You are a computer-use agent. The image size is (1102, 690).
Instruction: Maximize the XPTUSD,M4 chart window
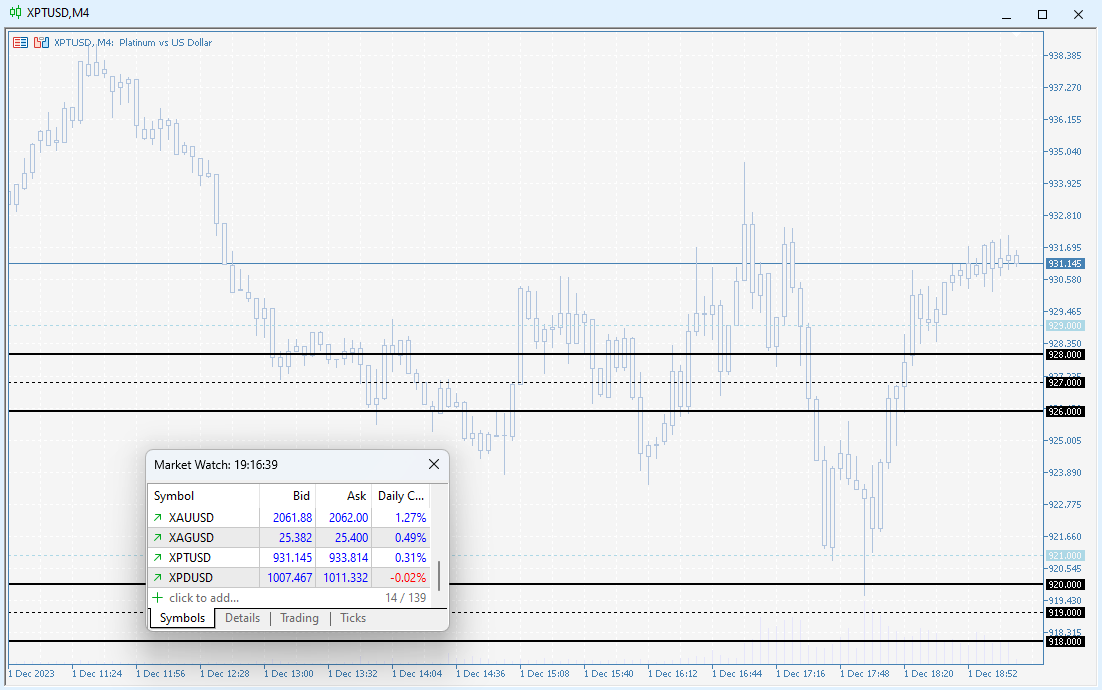pos(1042,14)
